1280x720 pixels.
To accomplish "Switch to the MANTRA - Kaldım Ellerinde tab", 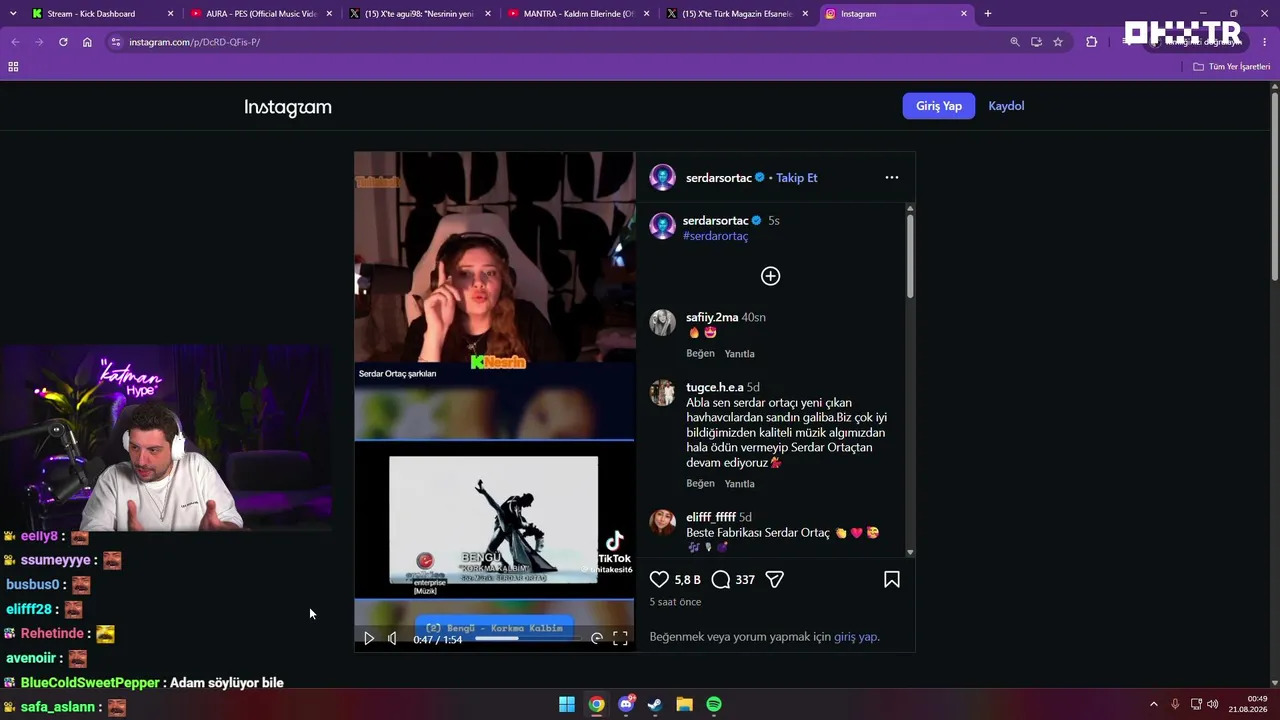I will (578, 14).
